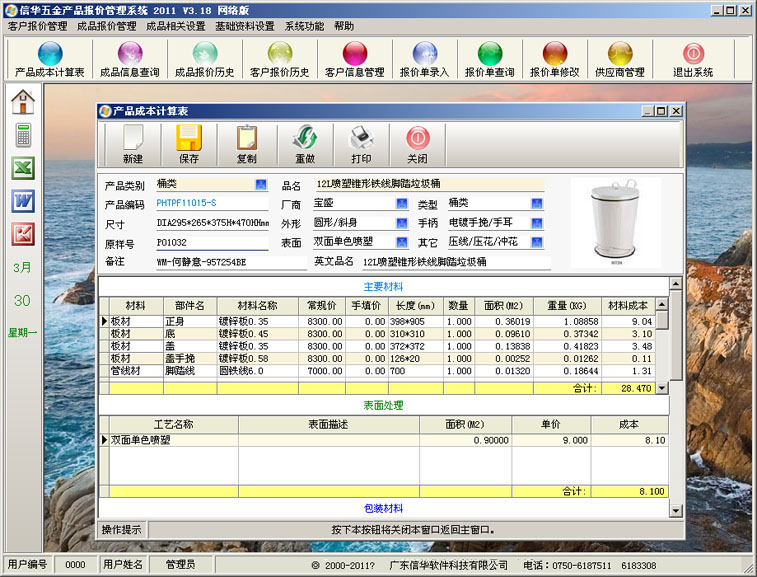Open 产品成本计算表 from main toolbar

click(50, 59)
